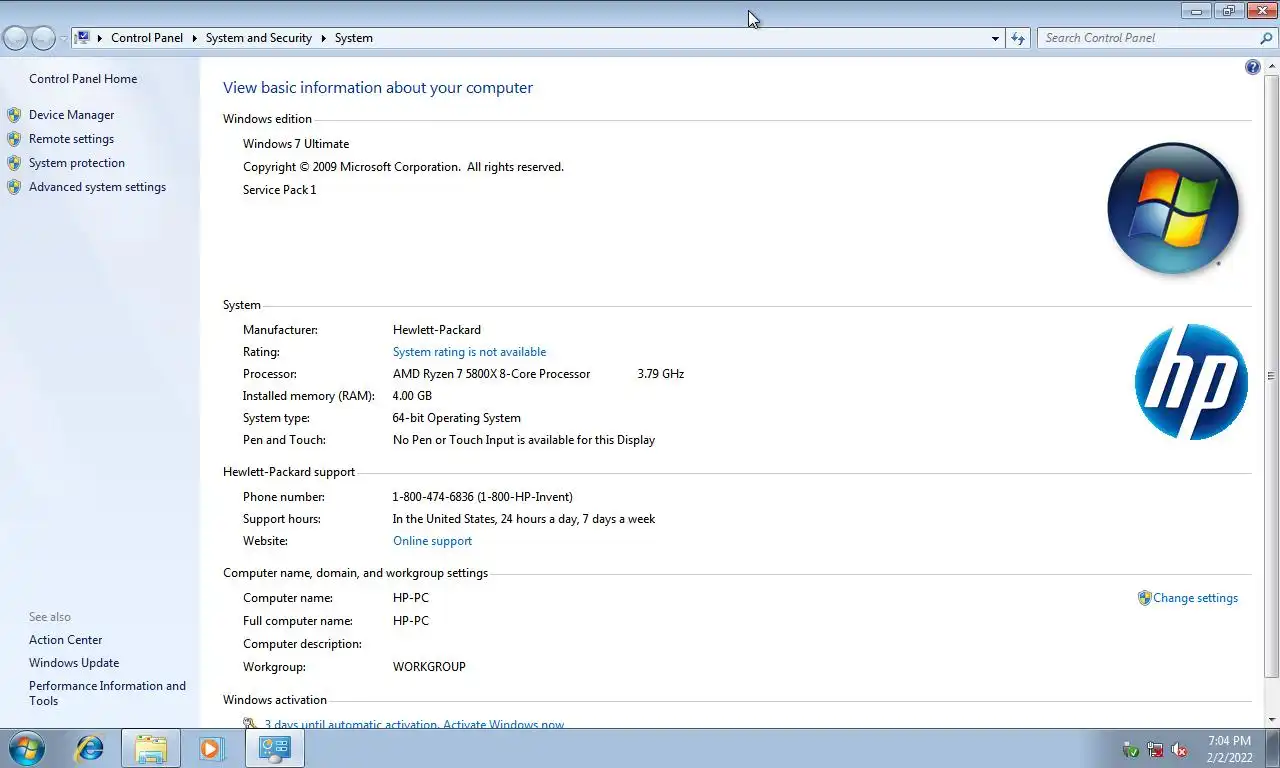1280x768 pixels.
Task: Launch Internet Explorer from the taskbar
Action: pos(90,748)
